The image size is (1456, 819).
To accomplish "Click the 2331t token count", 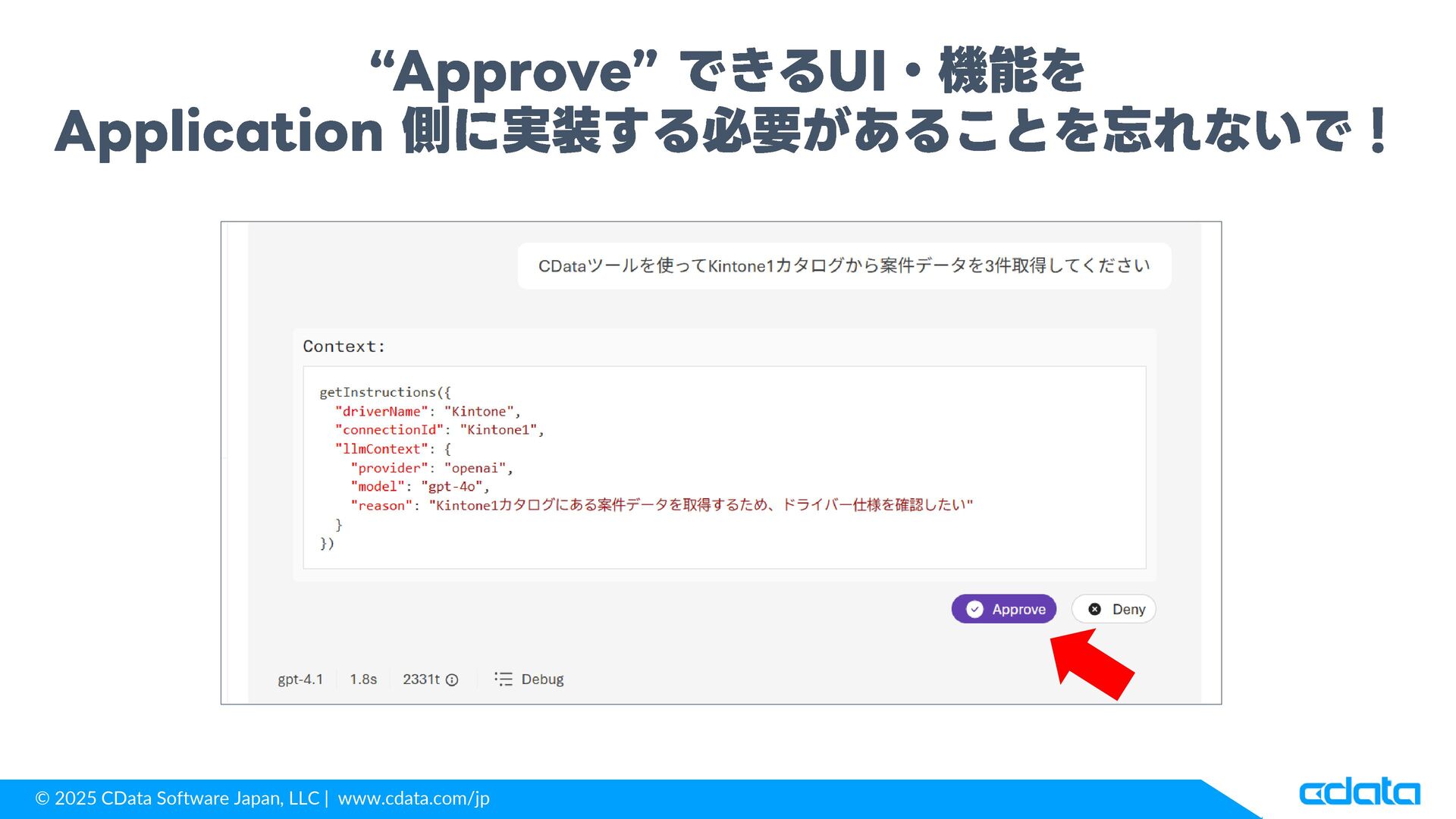I will [x=421, y=679].
